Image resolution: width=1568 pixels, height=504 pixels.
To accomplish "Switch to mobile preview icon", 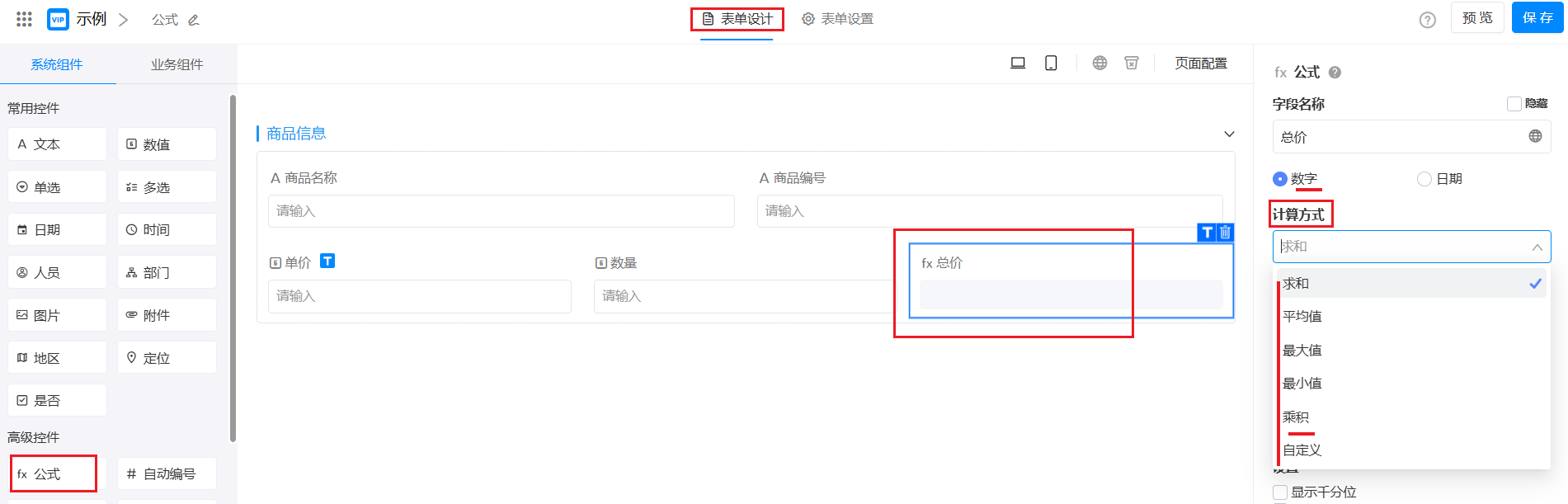I will 1051,64.
